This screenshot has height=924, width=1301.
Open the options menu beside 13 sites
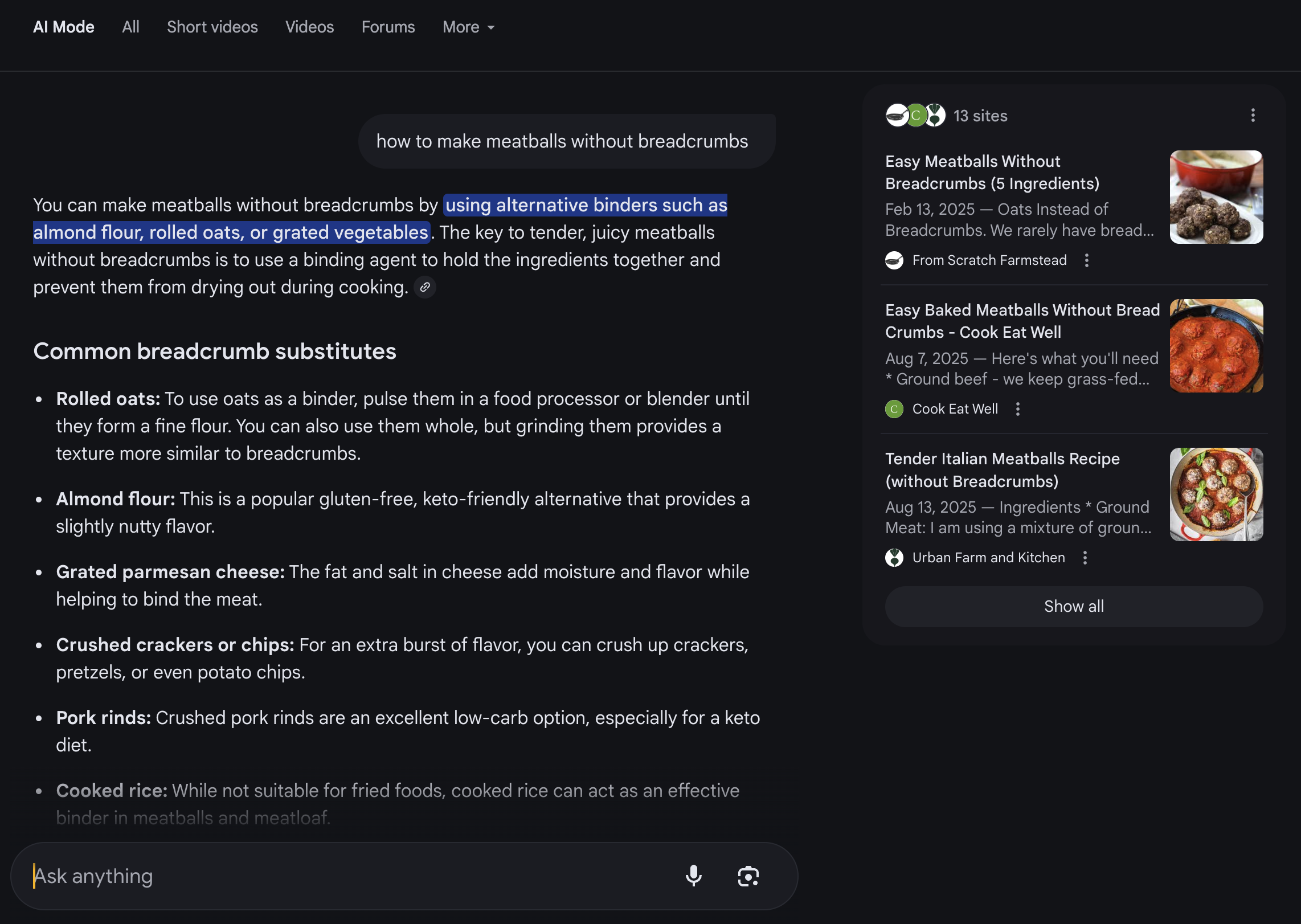(1253, 116)
